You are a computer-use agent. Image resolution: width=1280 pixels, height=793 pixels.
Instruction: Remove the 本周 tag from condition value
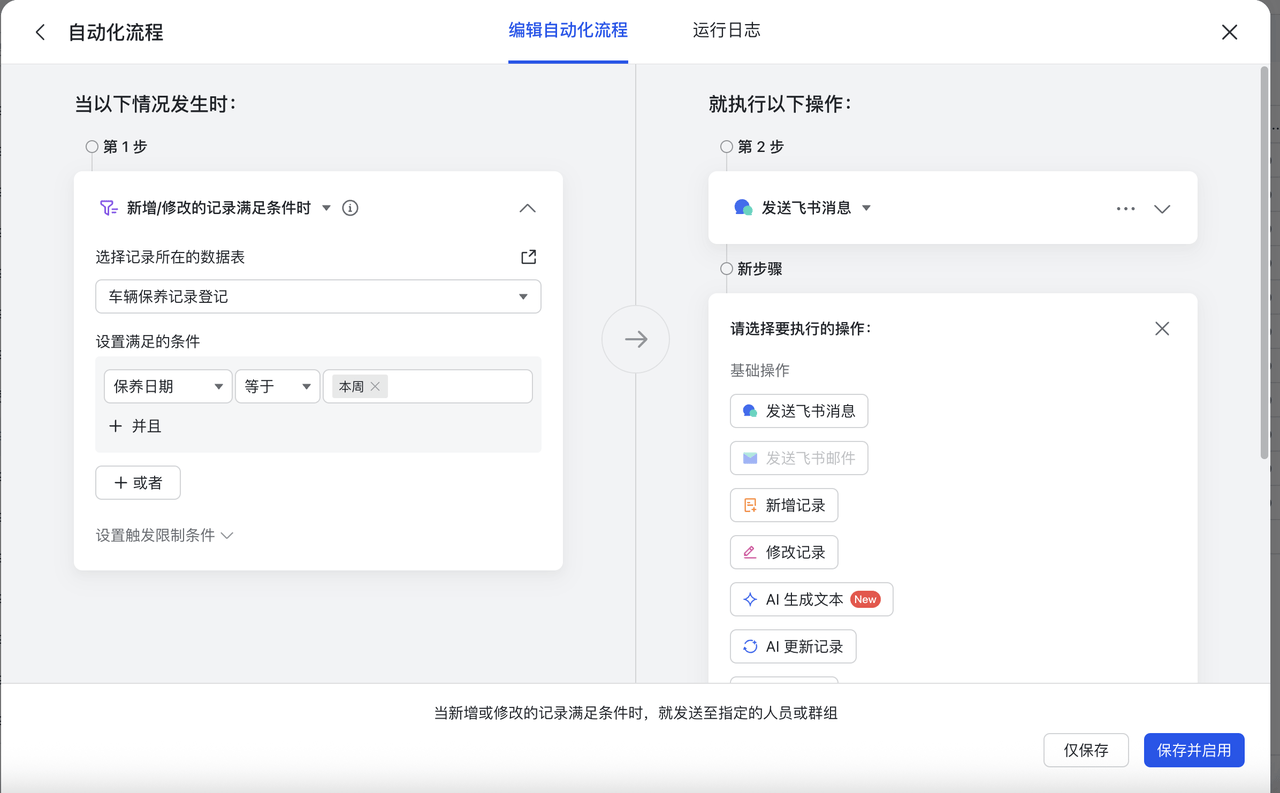tap(375, 386)
